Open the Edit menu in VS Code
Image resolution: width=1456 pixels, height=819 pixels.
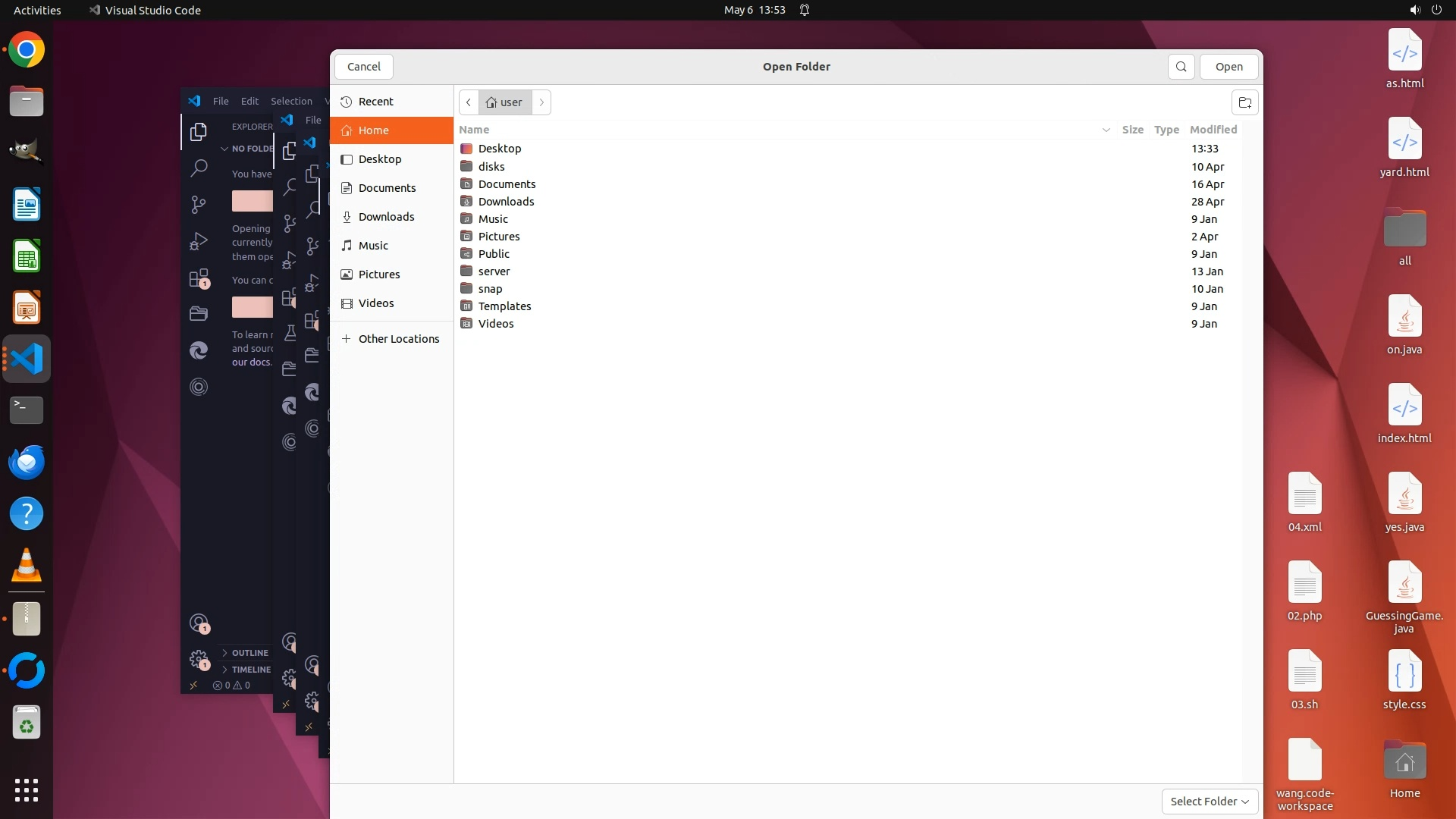pyautogui.click(x=249, y=101)
